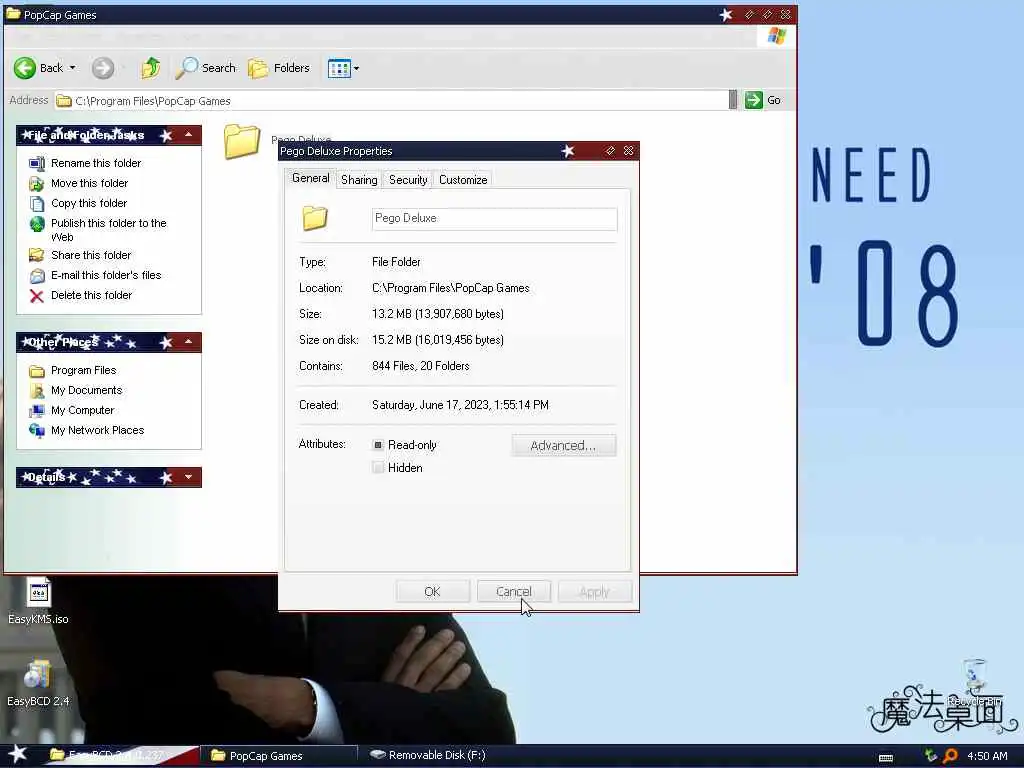Image resolution: width=1024 pixels, height=768 pixels.
Task: Switch to the Customize tab
Action: (x=463, y=180)
